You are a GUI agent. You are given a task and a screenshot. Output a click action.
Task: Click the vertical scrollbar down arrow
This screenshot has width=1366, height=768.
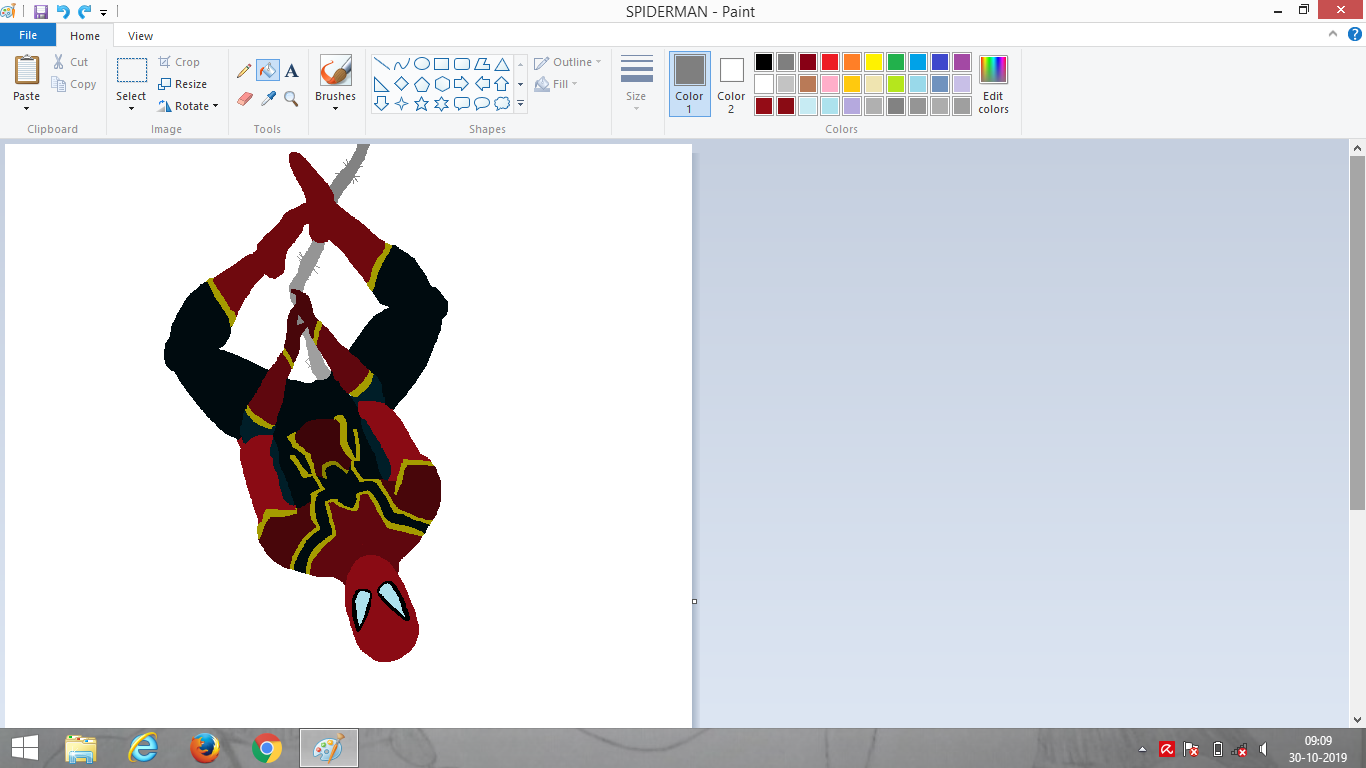(1357, 719)
